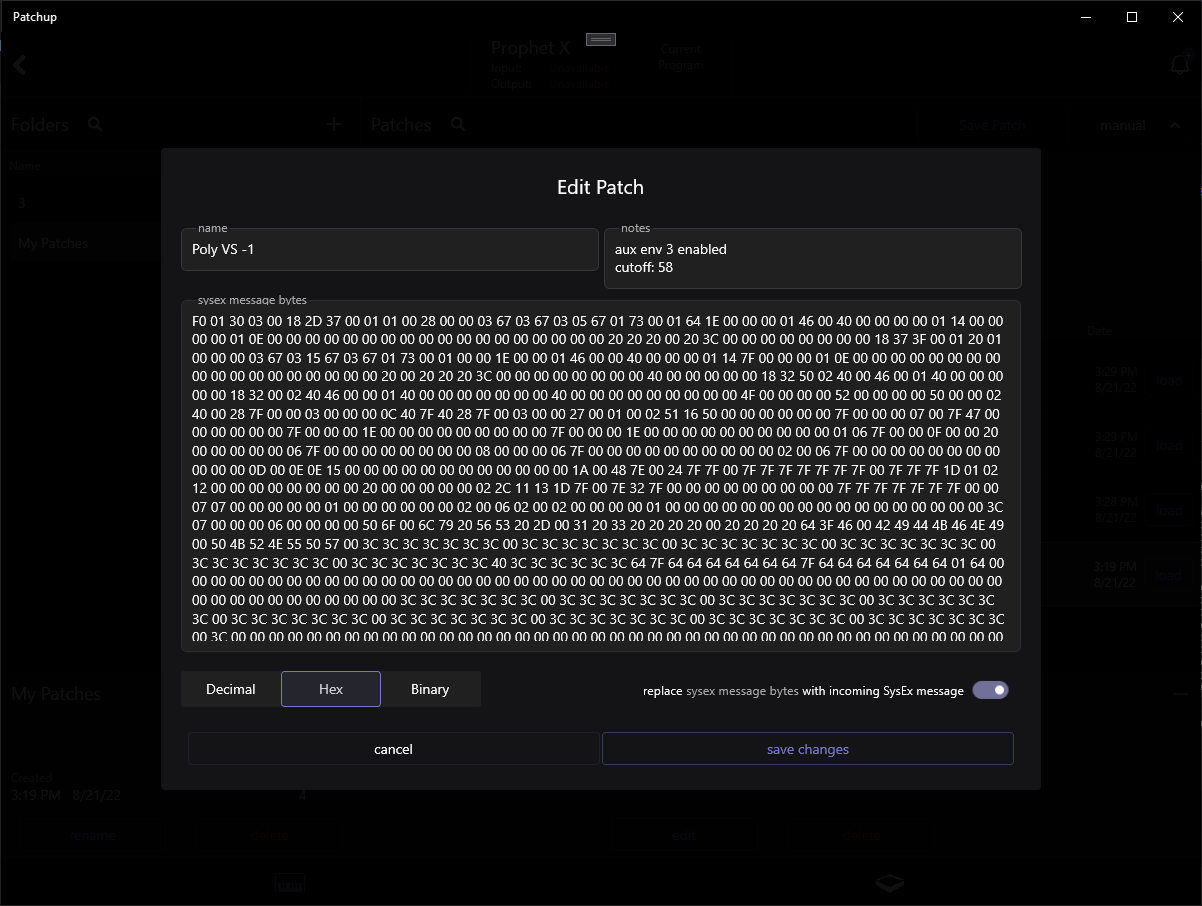Switch byte display to Binary

point(430,689)
